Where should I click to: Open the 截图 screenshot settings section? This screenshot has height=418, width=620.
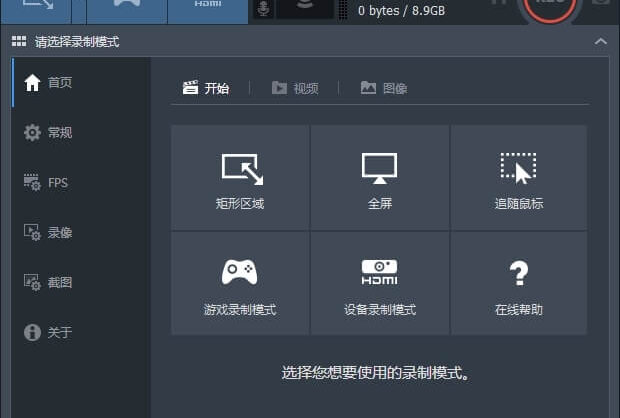[x=81, y=282]
